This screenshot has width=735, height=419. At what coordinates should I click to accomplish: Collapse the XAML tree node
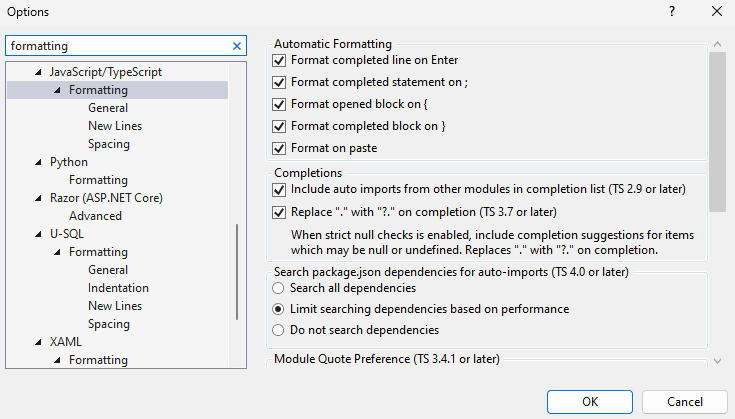pos(39,342)
